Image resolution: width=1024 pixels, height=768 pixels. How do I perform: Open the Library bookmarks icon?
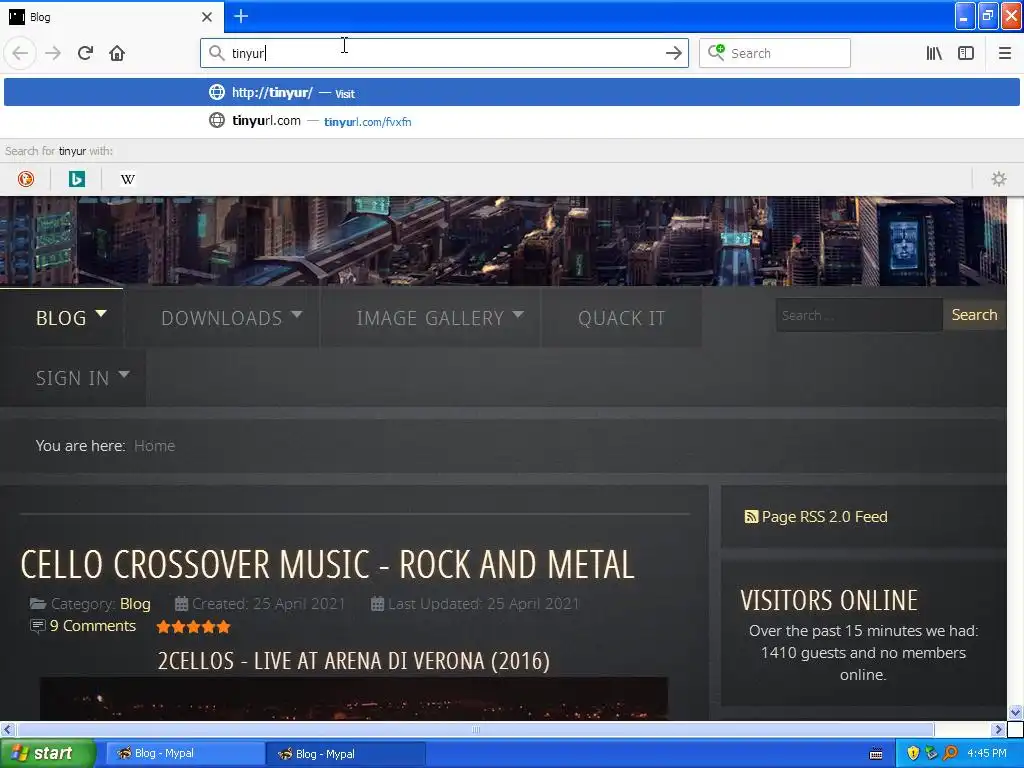point(934,53)
